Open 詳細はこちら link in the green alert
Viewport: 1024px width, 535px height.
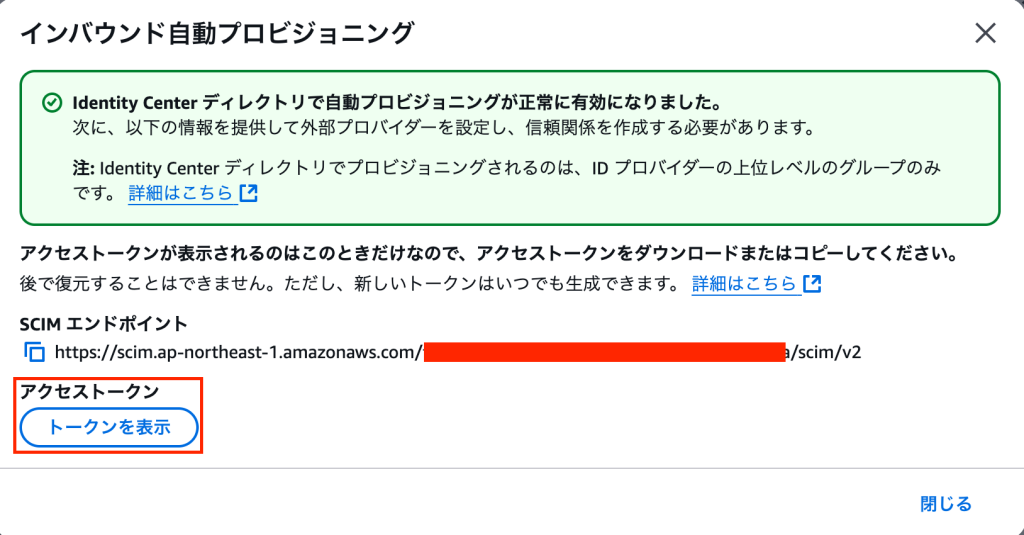click(x=182, y=193)
